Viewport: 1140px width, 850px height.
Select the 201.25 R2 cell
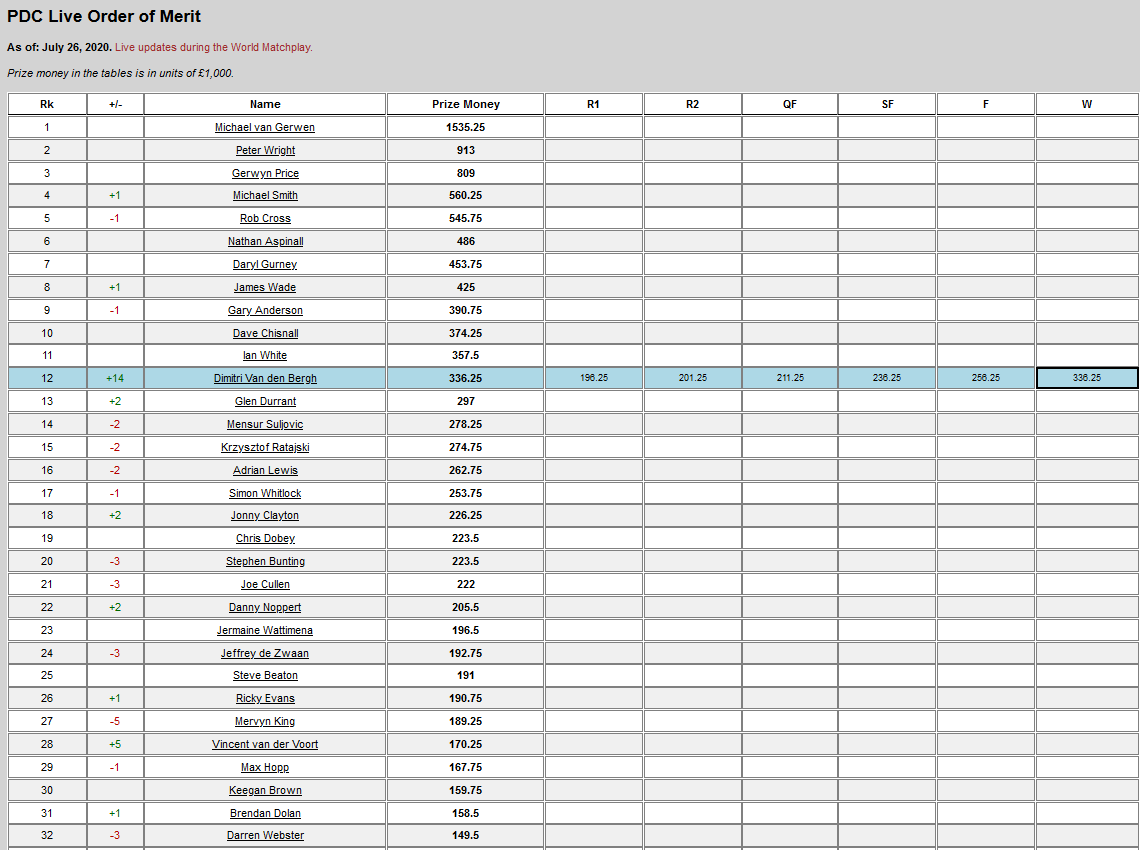click(x=692, y=378)
